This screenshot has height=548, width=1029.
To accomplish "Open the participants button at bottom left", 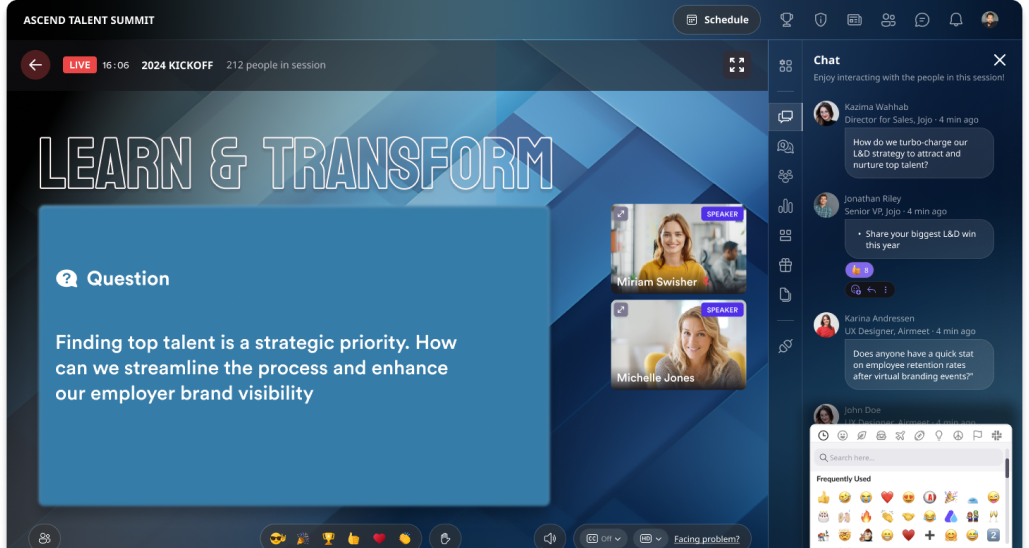I will (x=45, y=538).
